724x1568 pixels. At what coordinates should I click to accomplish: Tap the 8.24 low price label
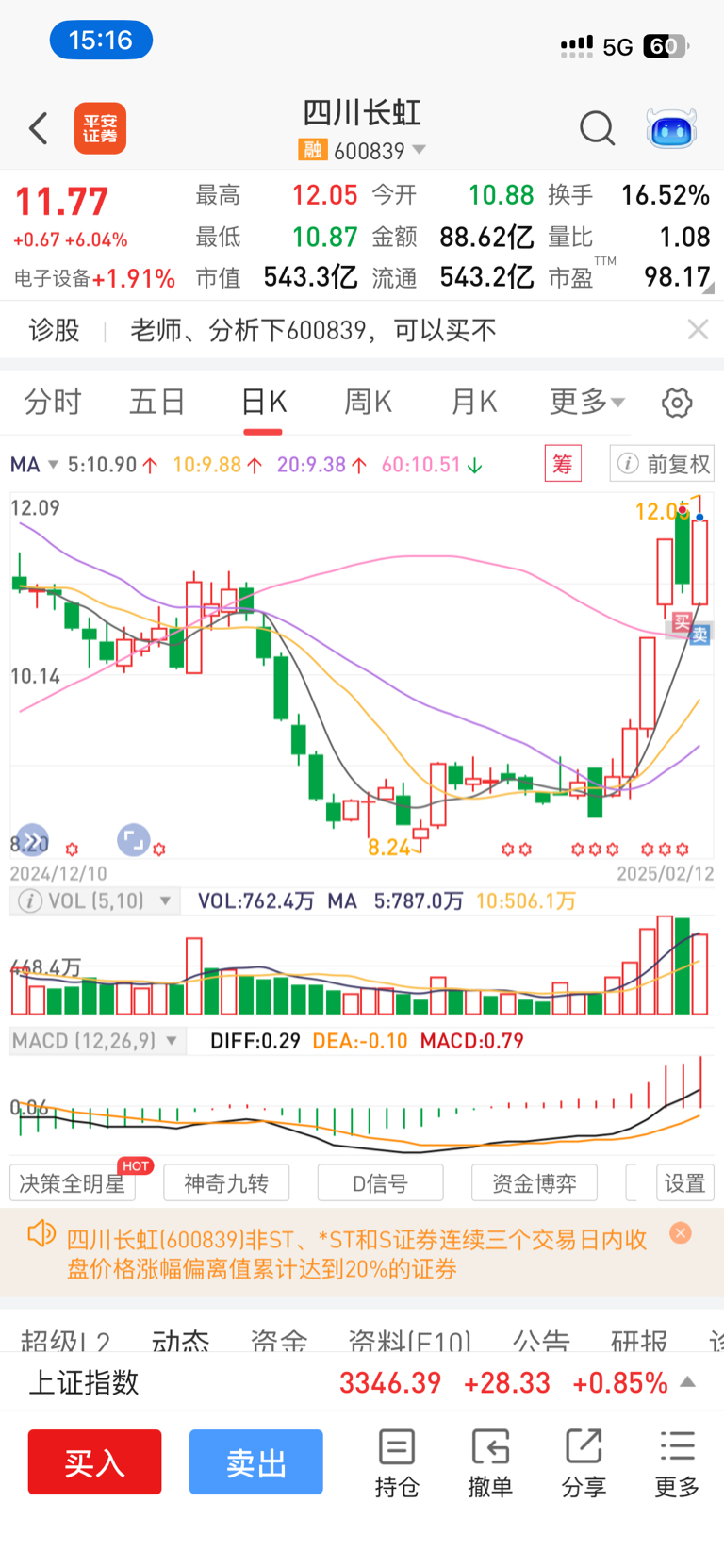(388, 848)
